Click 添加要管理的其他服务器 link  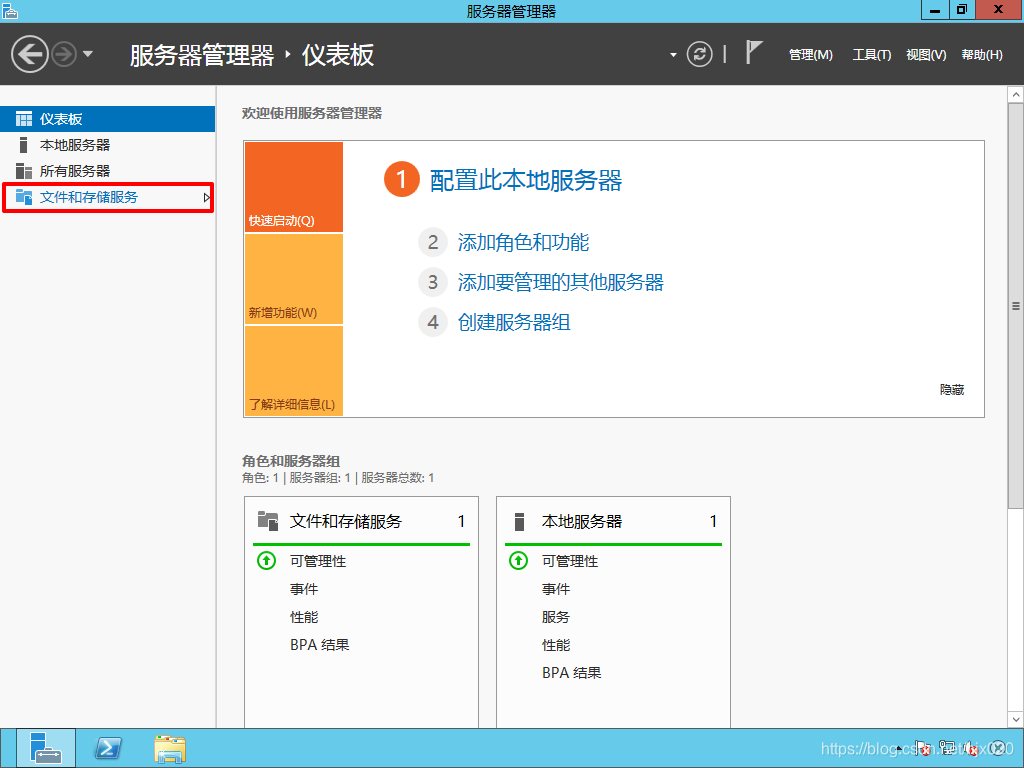[560, 282]
